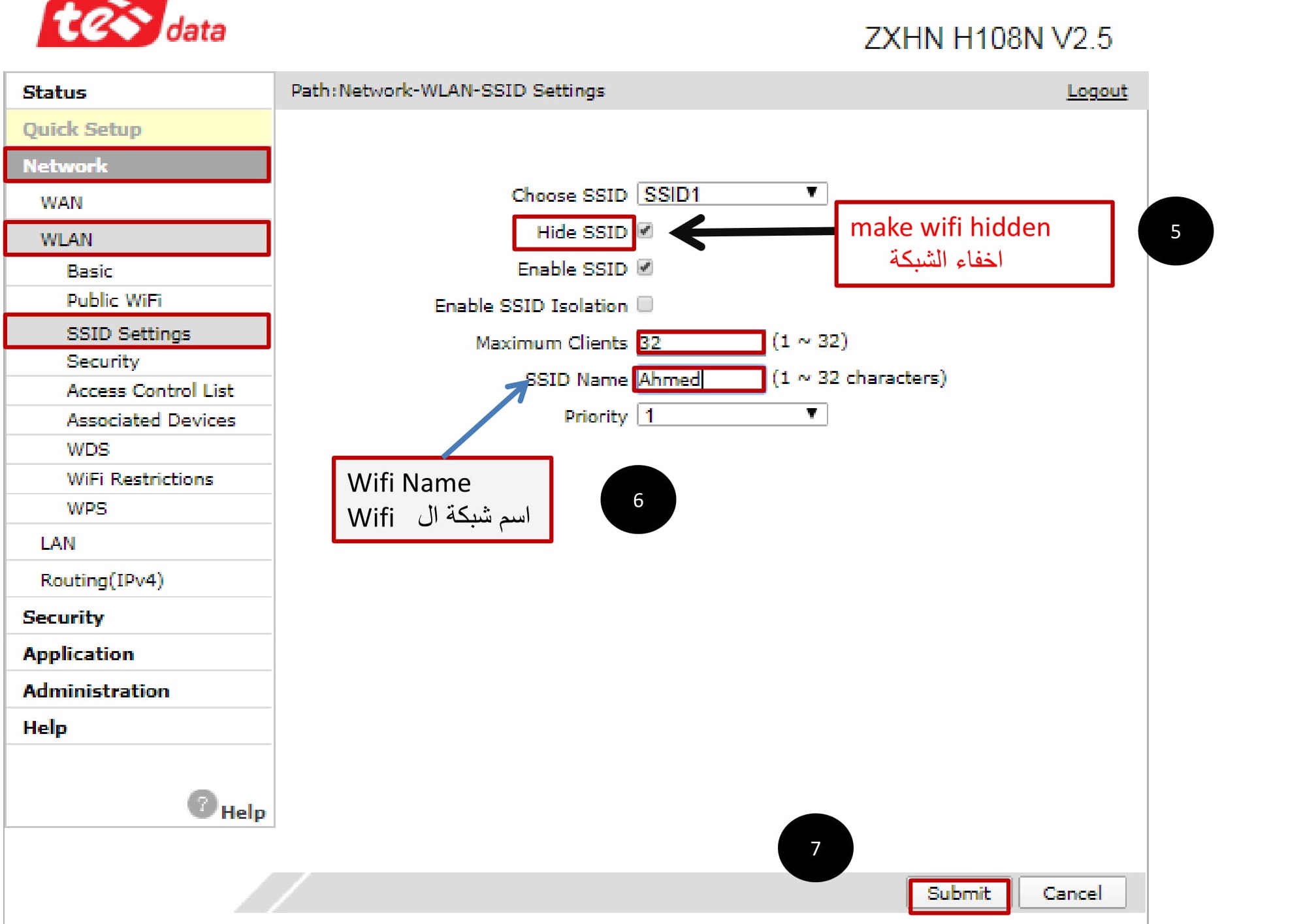
Task: Open the Priority dropdown
Action: pyautogui.click(x=732, y=415)
